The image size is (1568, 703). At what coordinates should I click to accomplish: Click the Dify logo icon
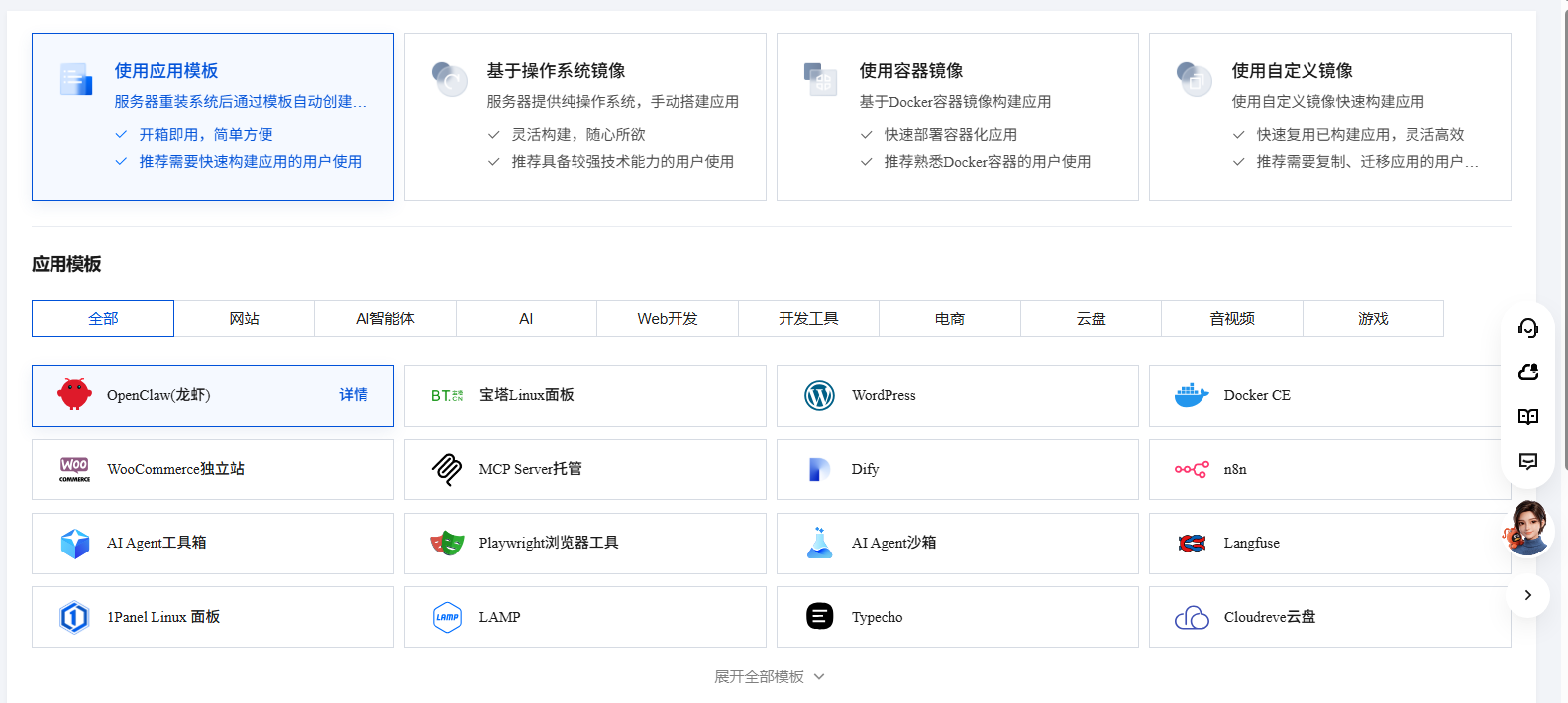click(x=819, y=469)
